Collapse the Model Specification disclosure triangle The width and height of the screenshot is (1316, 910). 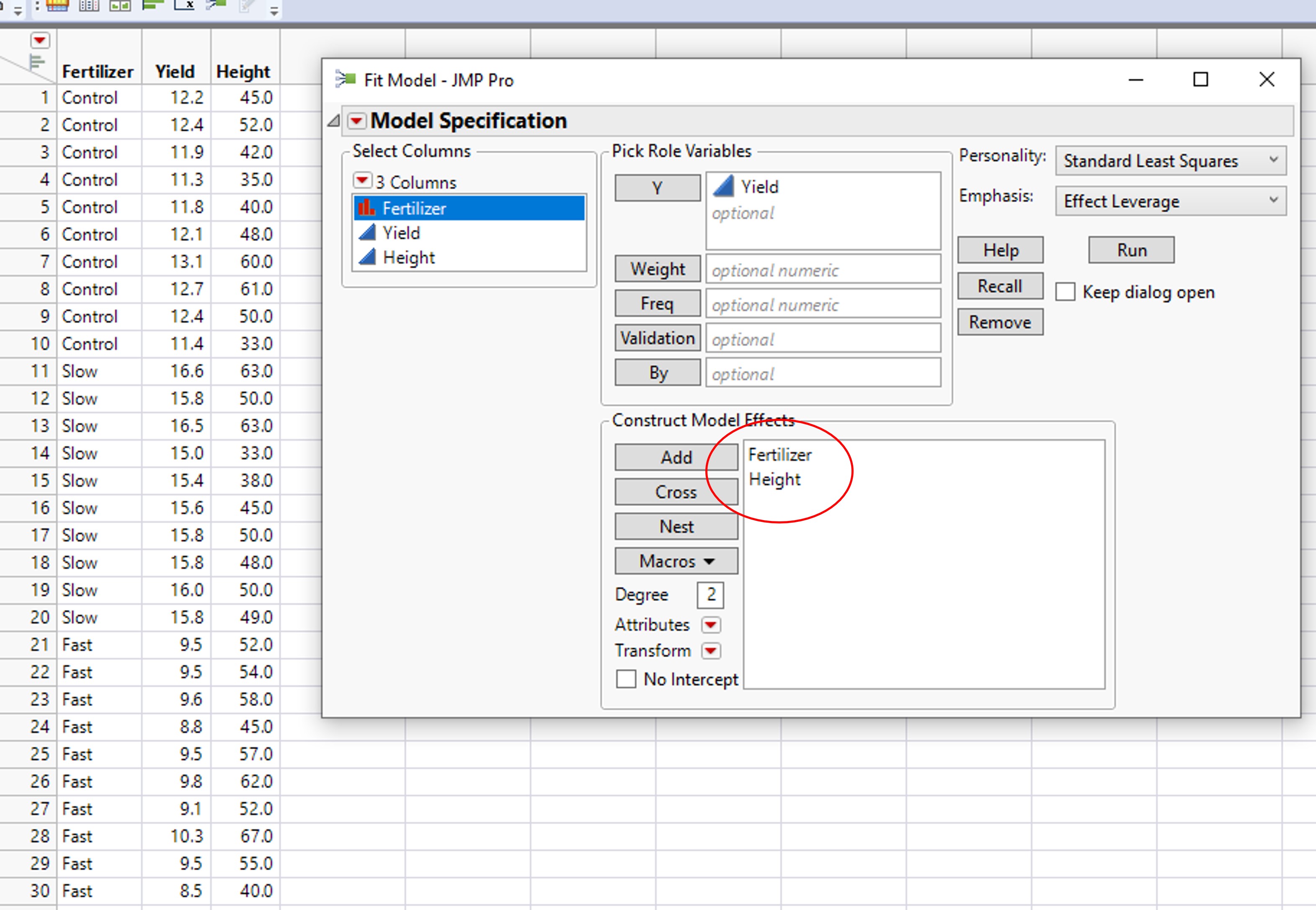[334, 121]
